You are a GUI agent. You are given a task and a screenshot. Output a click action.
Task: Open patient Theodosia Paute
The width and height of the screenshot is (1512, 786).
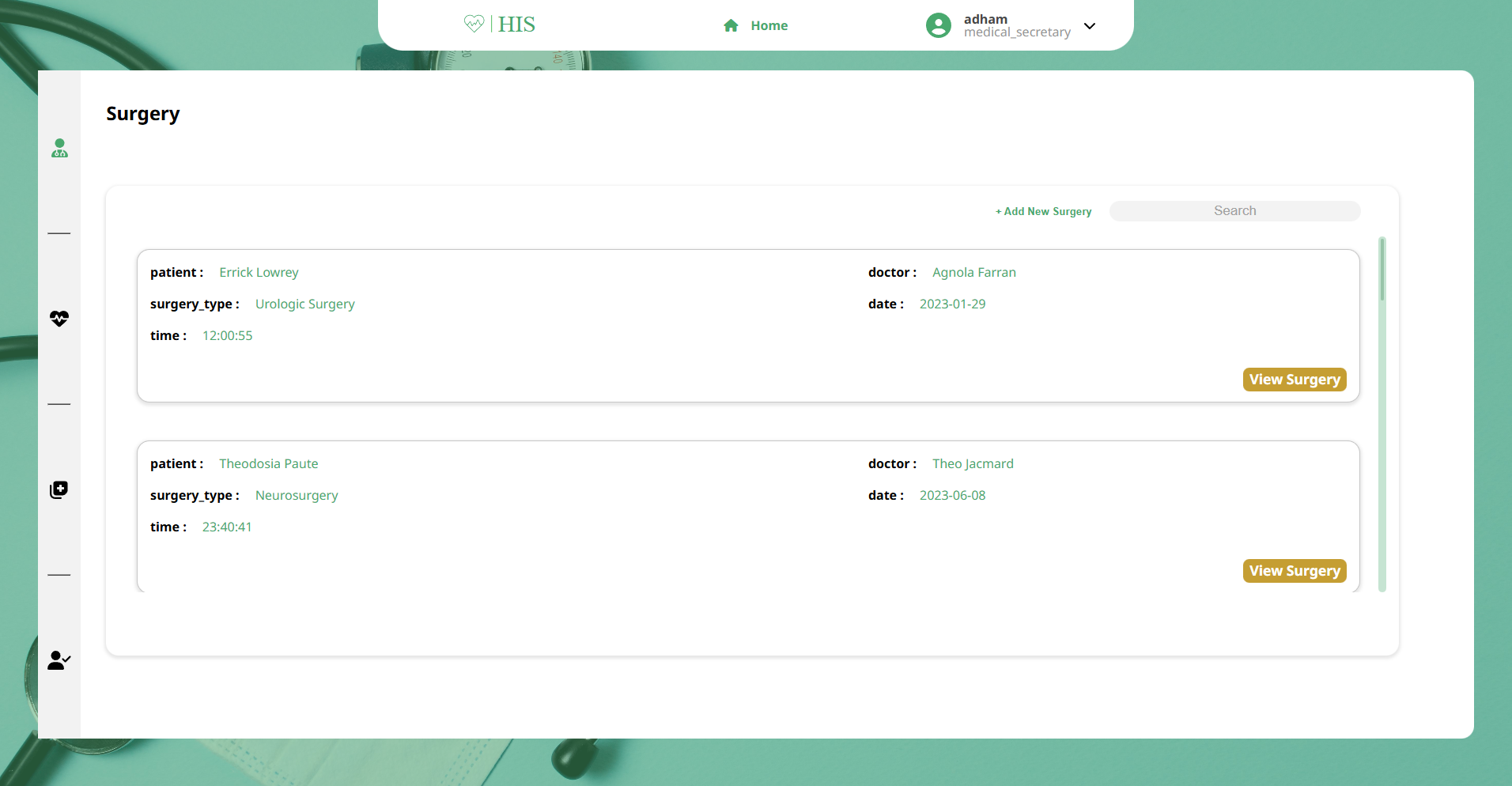pyautogui.click(x=269, y=463)
